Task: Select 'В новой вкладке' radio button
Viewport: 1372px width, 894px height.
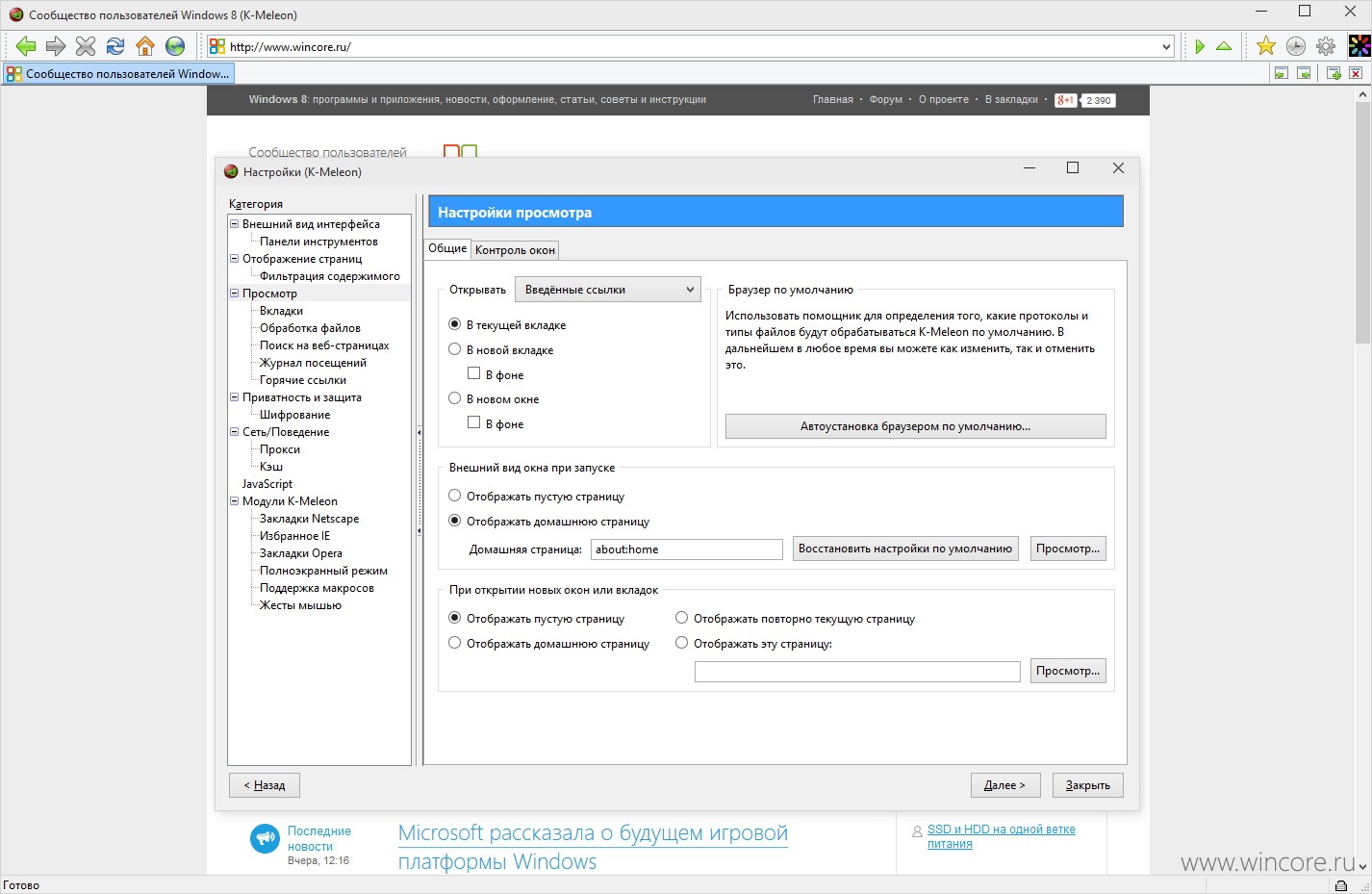Action: [x=455, y=349]
